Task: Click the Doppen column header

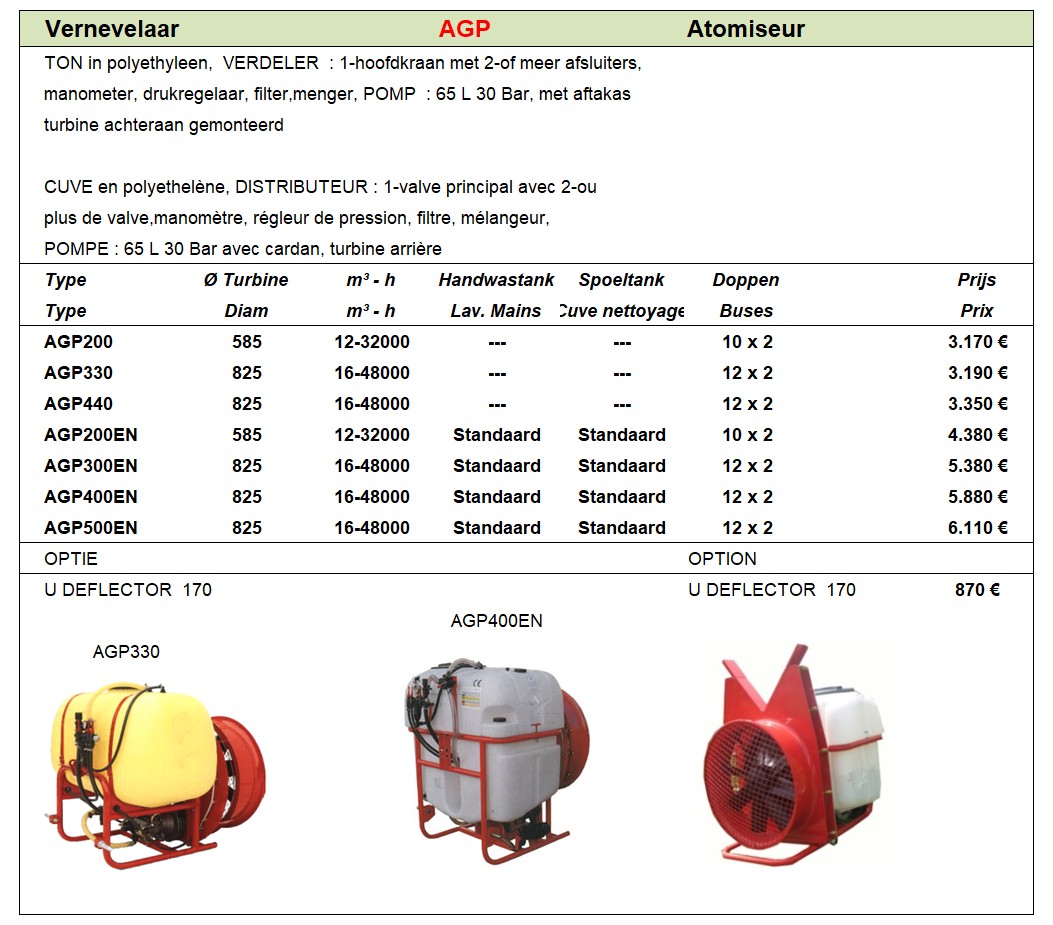Action: point(746,280)
